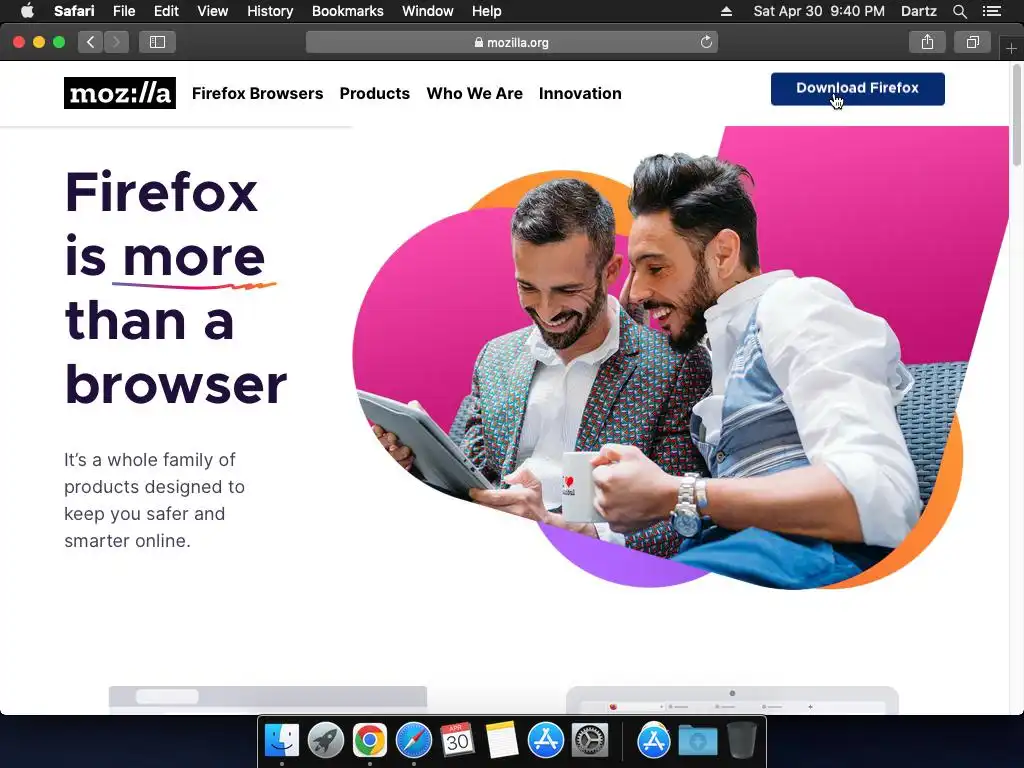
Task: Open System Preferences gear in the Dock
Action: (x=590, y=741)
